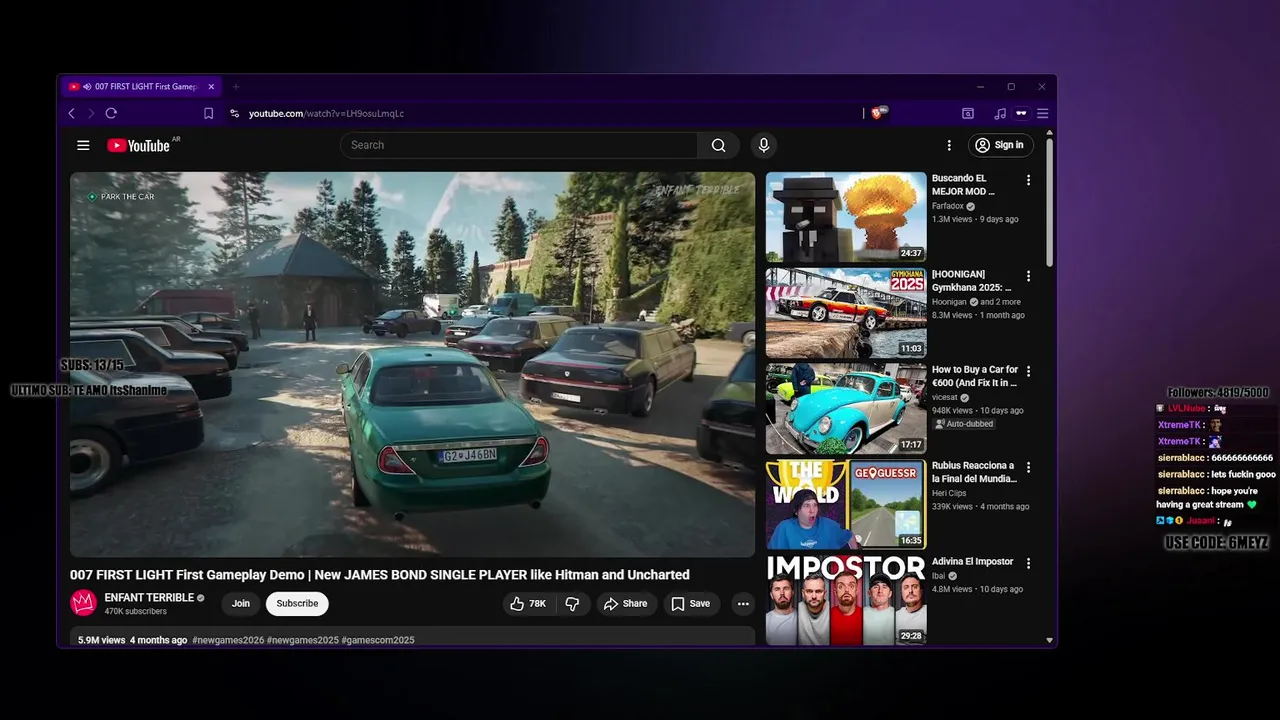Click the Join membership button
Screen dimensions: 1280x720
coord(241,603)
